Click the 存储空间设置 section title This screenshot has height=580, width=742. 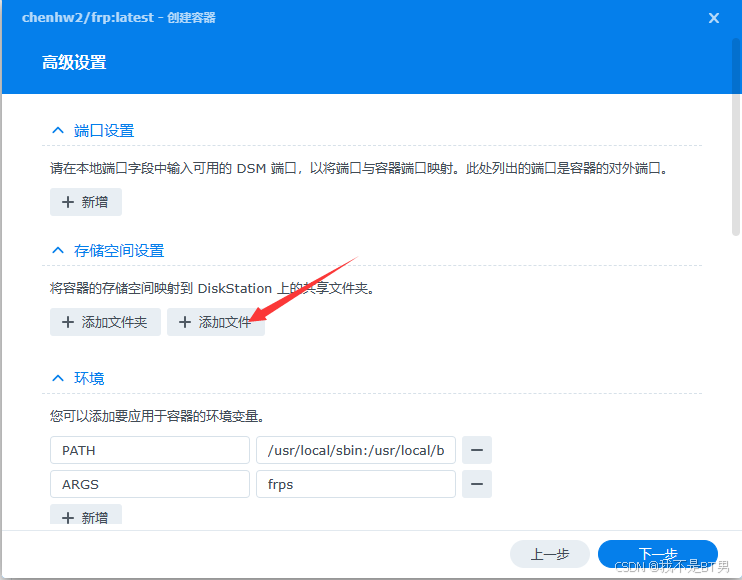(119, 251)
